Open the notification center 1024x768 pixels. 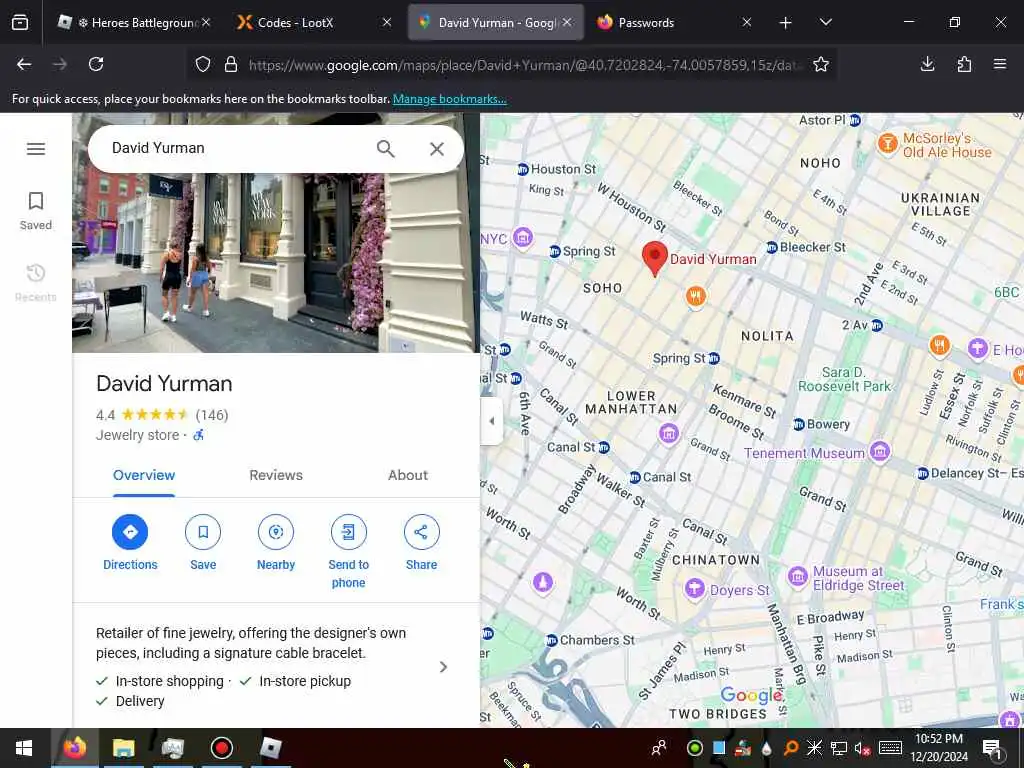point(992,748)
